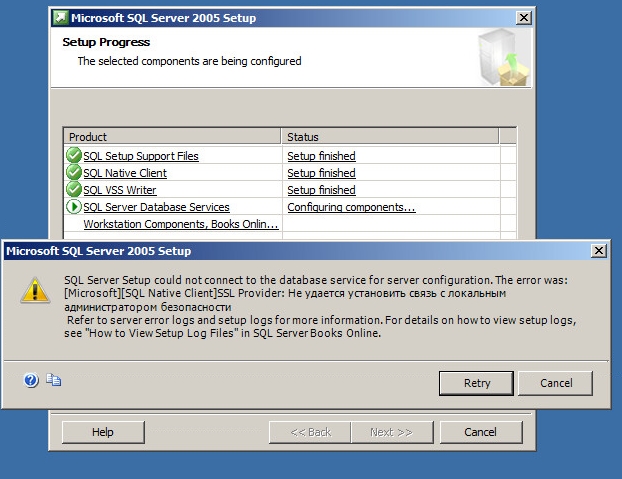622x479 pixels.
Task: Open the SQL Setup Support Files link
Action: 140,156
